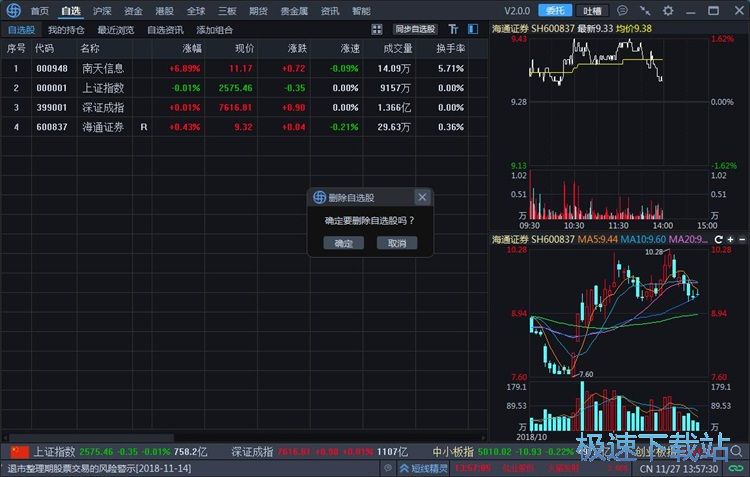Image resolution: width=750 pixels, height=477 pixels.
Task: Click the 同步自选股 sync button
Action: (415, 29)
